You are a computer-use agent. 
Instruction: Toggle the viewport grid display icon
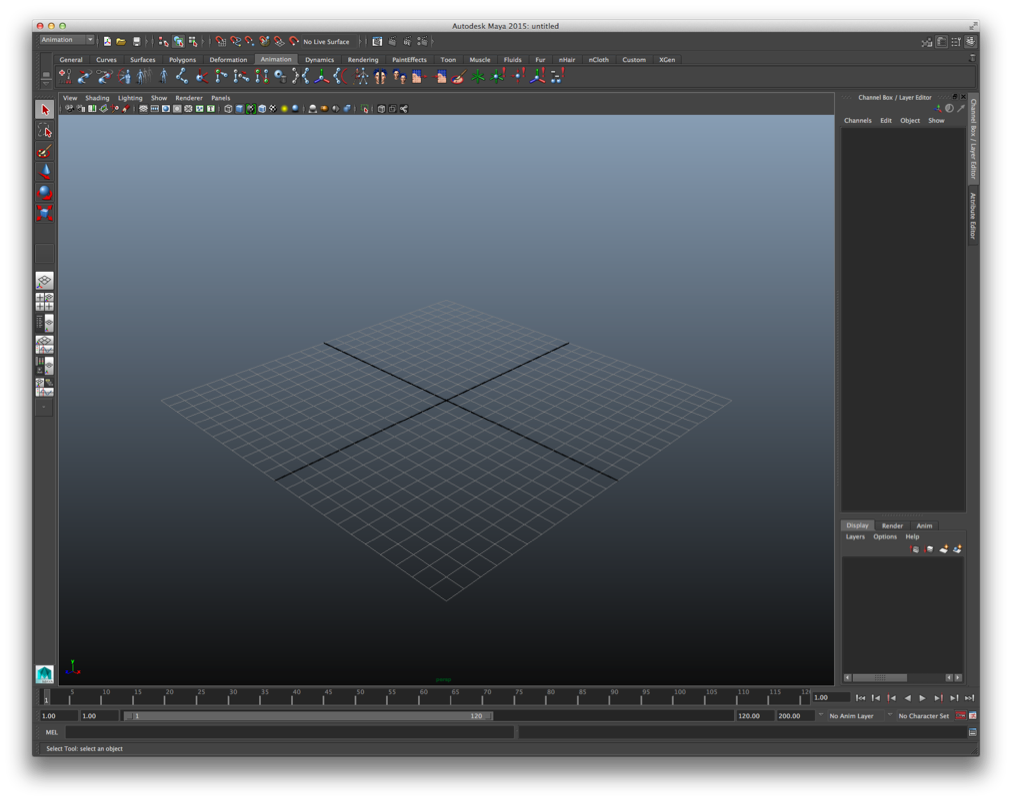pyautogui.click(x=143, y=109)
